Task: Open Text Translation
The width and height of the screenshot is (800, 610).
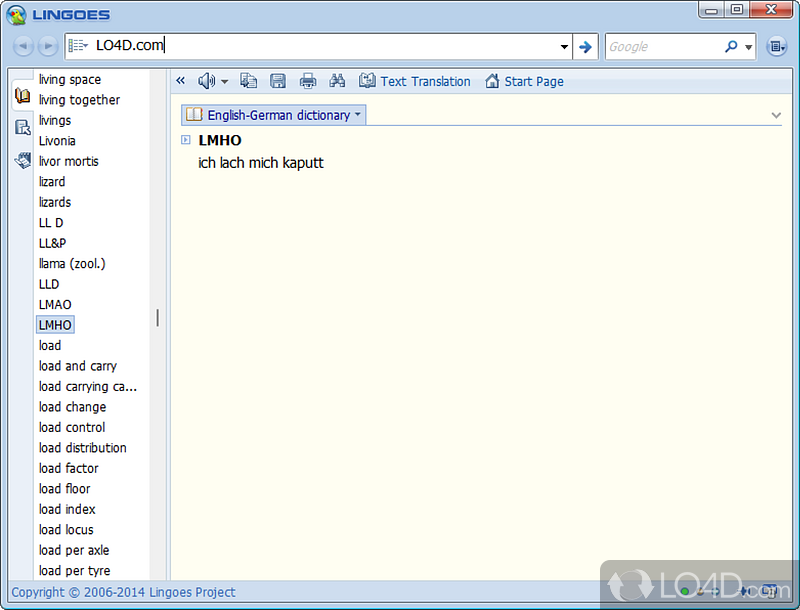Action: [x=415, y=81]
